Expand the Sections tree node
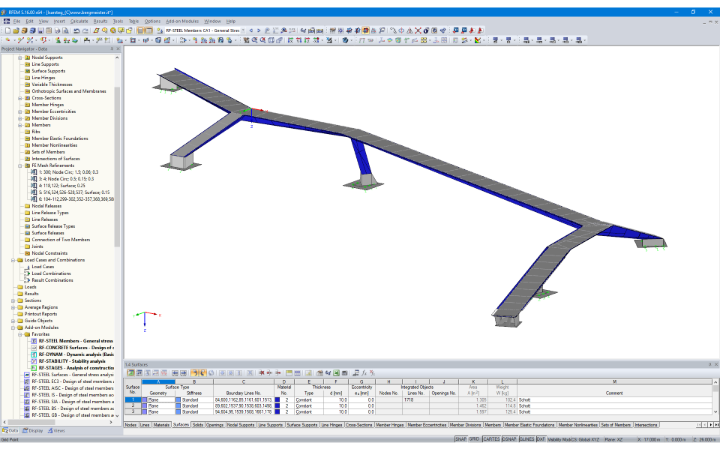This screenshot has width=720, height=450. (x=13, y=300)
